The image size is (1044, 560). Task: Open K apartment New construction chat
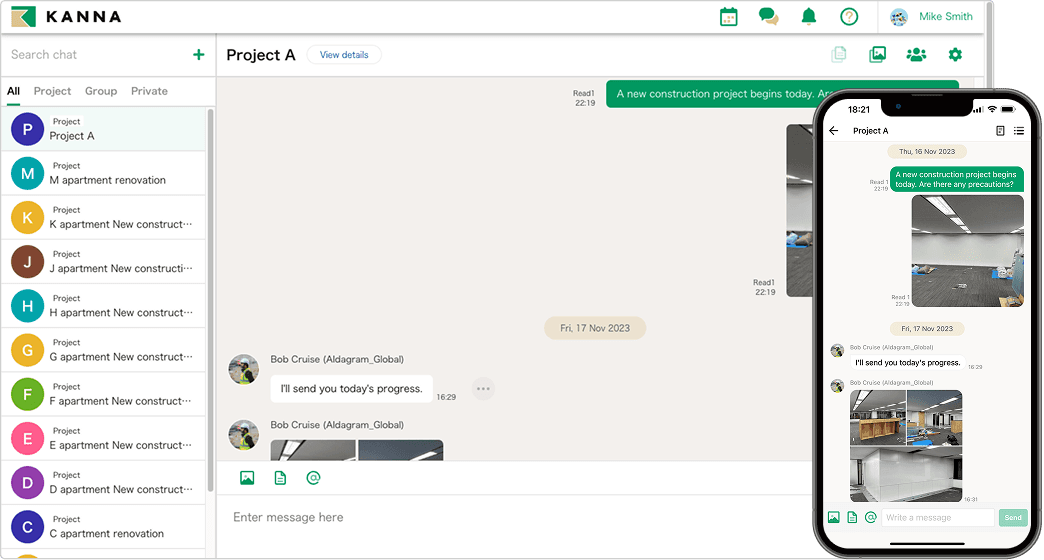click(x=104, y=218)
